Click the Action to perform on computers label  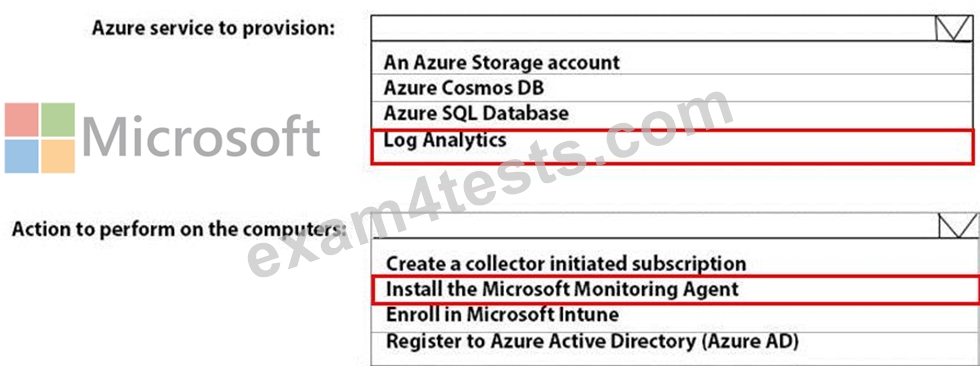(179, 229)
